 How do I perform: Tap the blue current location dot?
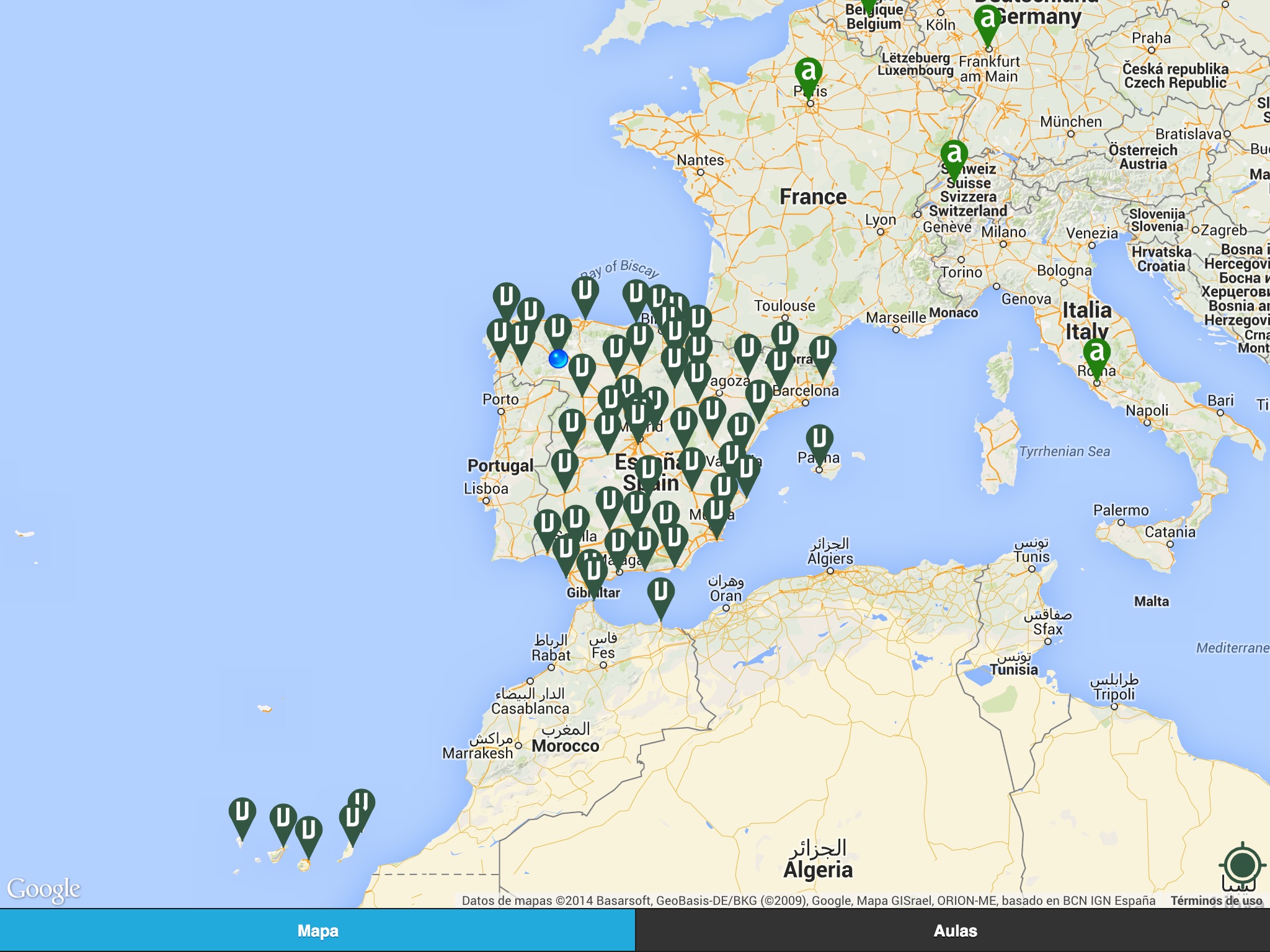pos(558,359)
